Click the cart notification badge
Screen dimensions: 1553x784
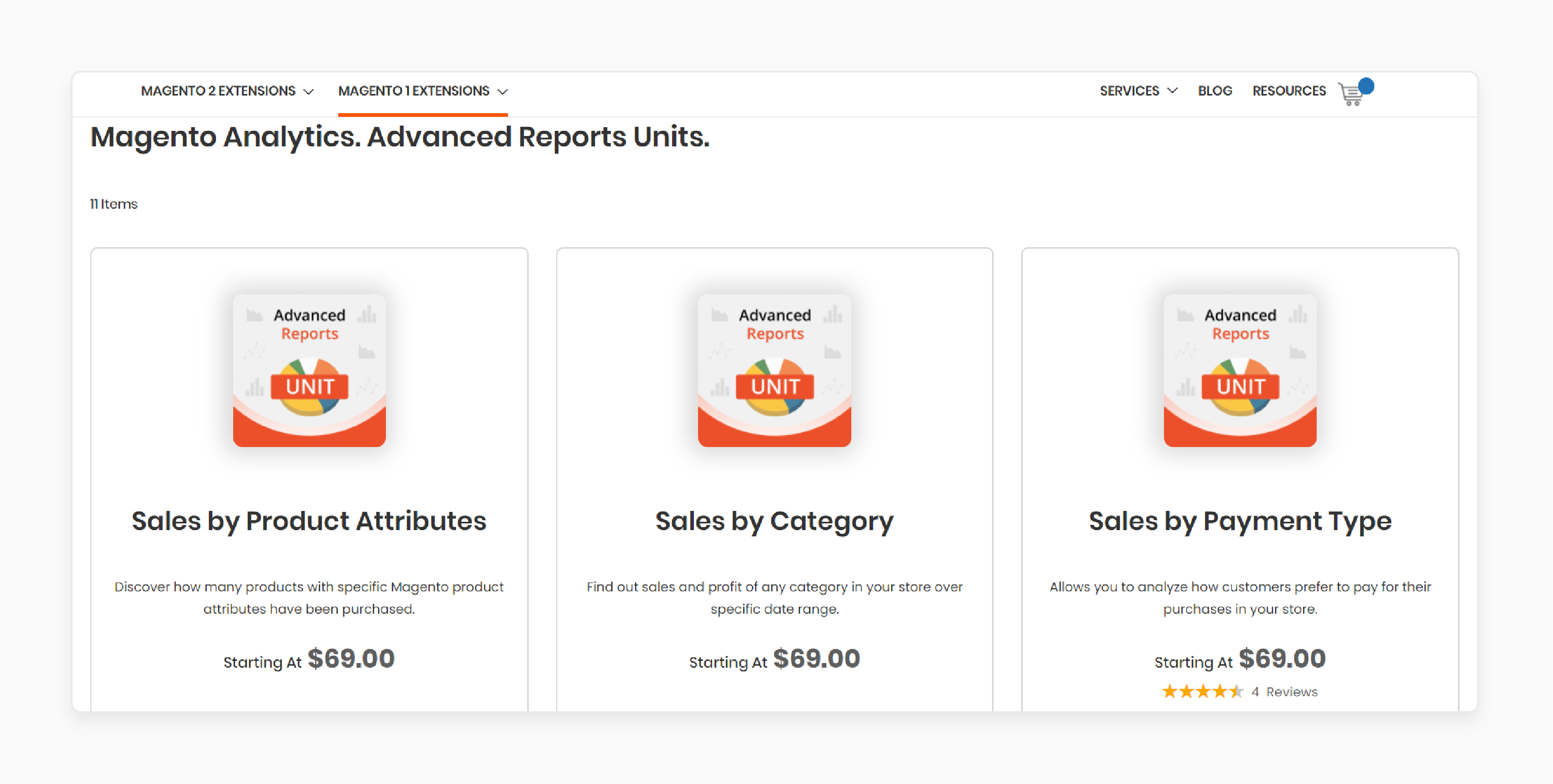[x=1365, y=85]
